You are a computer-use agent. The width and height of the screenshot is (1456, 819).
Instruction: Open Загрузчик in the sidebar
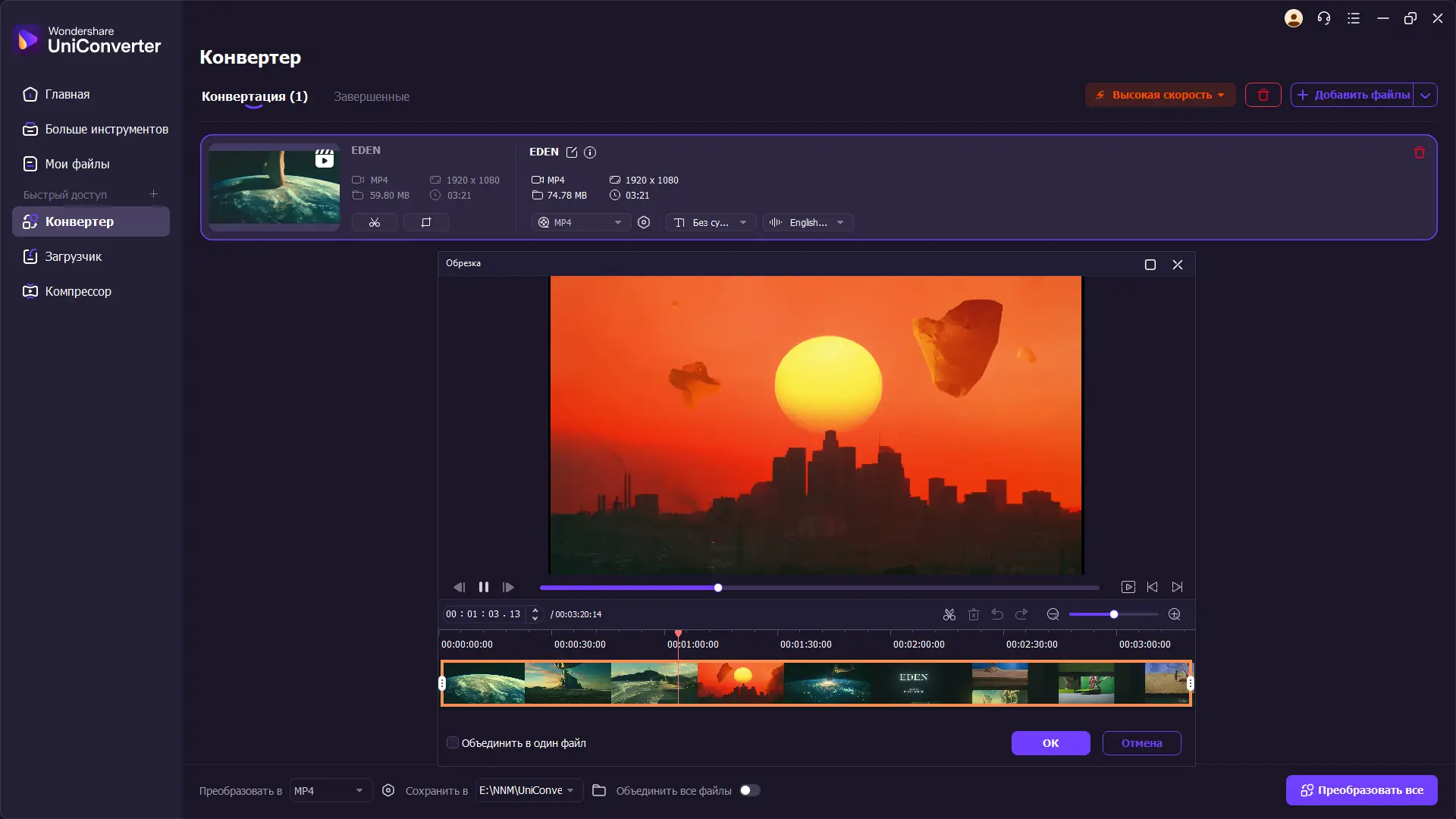(73, 256)
